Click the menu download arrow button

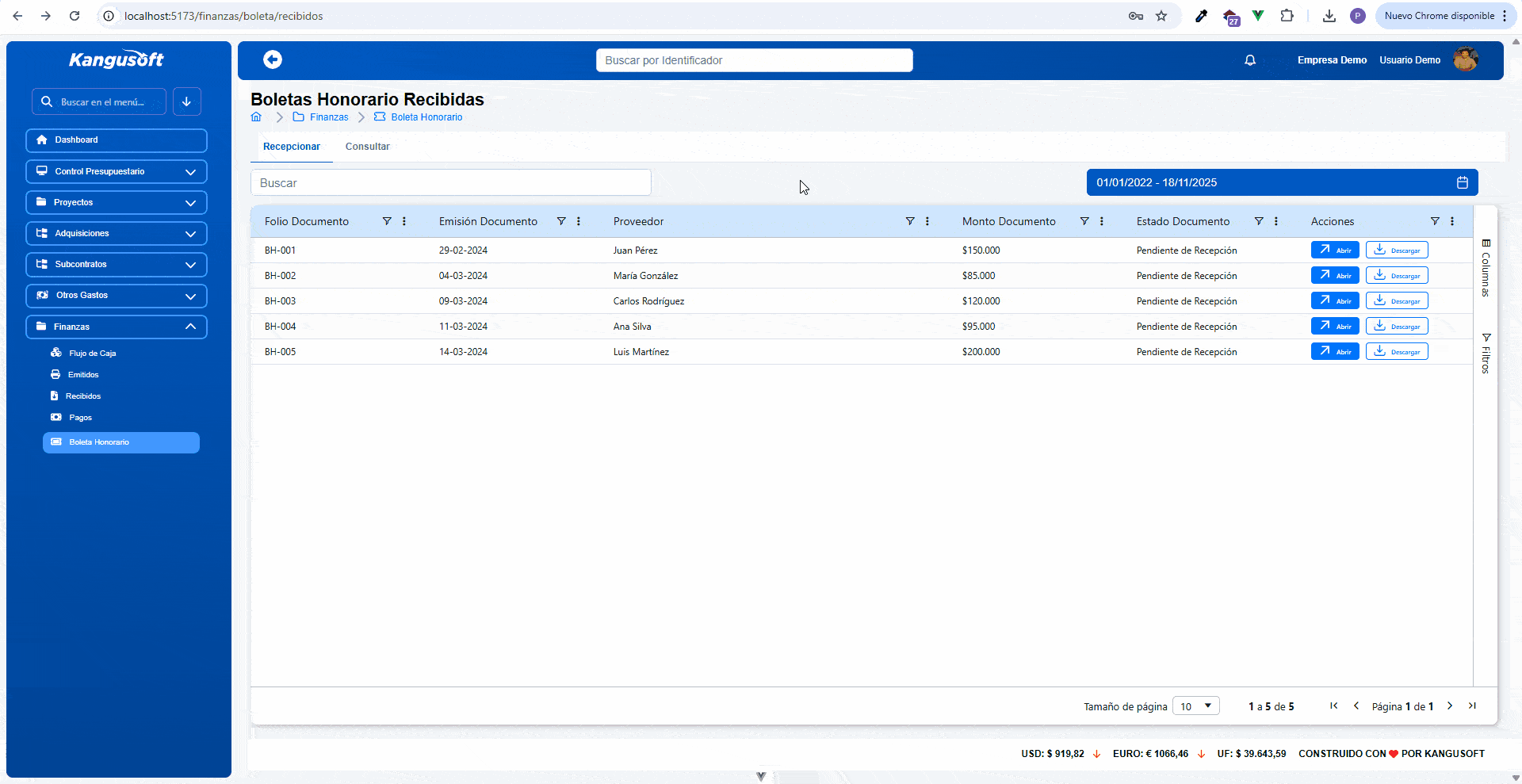pyautogui.click(x=186, y=101)
